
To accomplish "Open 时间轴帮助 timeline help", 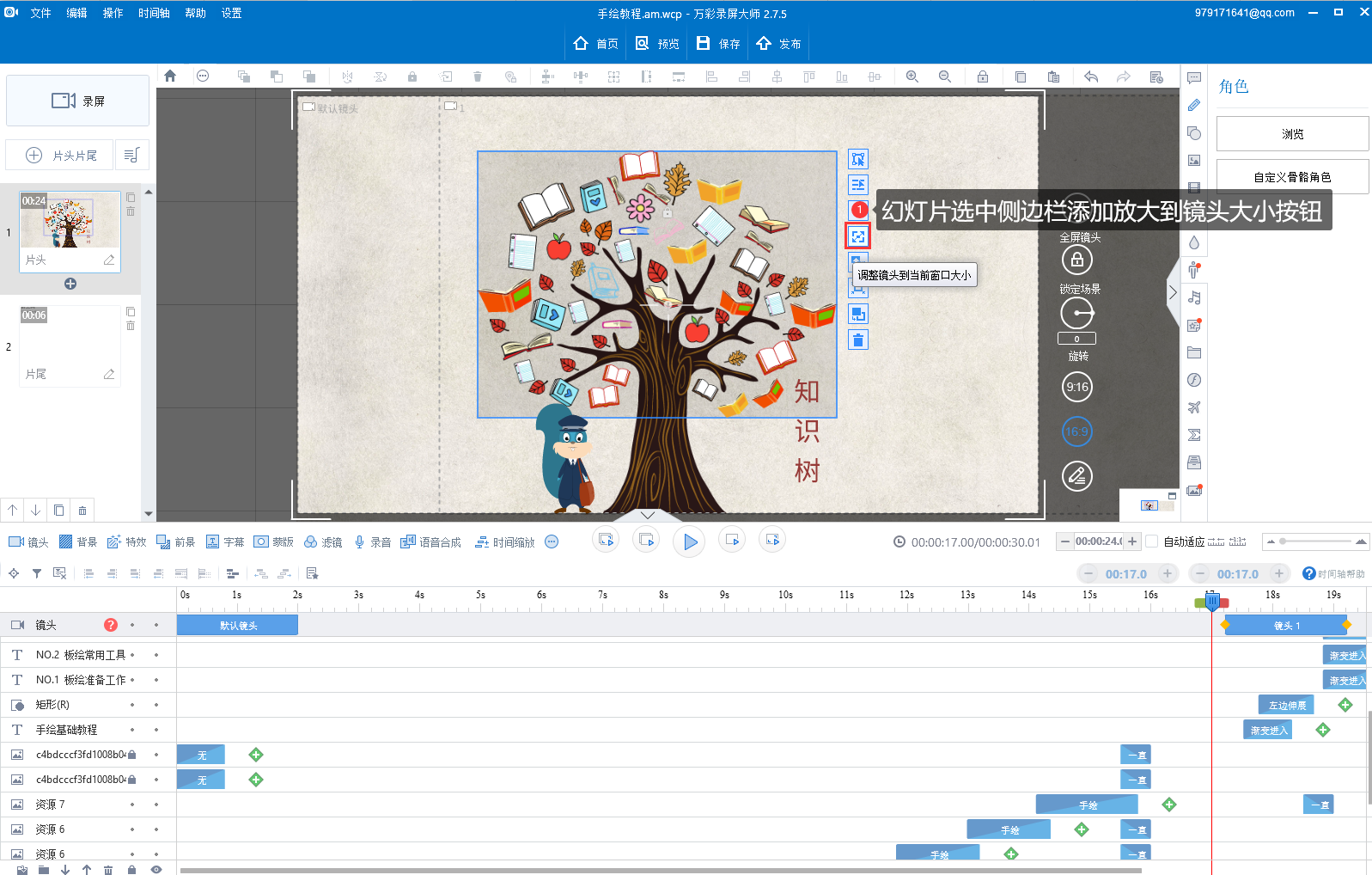I will tap(1333, 573).
